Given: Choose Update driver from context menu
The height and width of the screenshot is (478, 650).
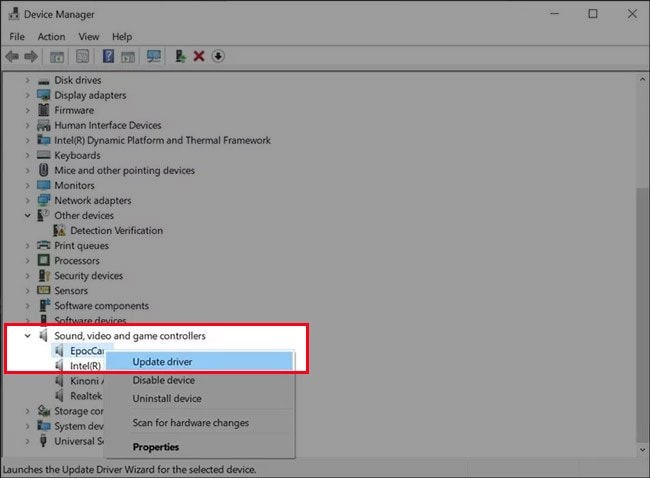Looking at the screenshot, I should (162, 361).
